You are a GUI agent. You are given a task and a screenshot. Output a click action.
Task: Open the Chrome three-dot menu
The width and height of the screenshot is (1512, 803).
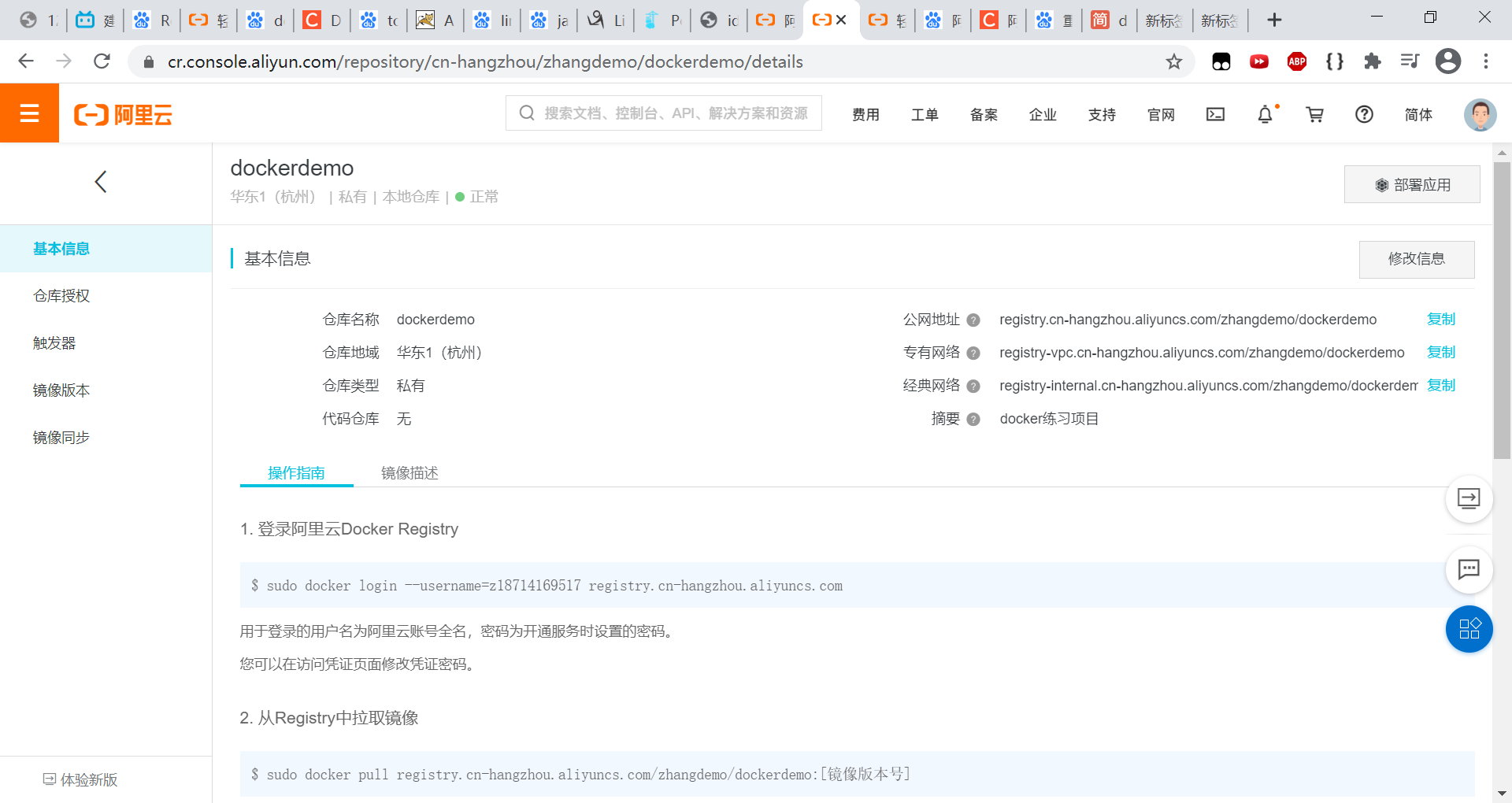click(1486, 61)
